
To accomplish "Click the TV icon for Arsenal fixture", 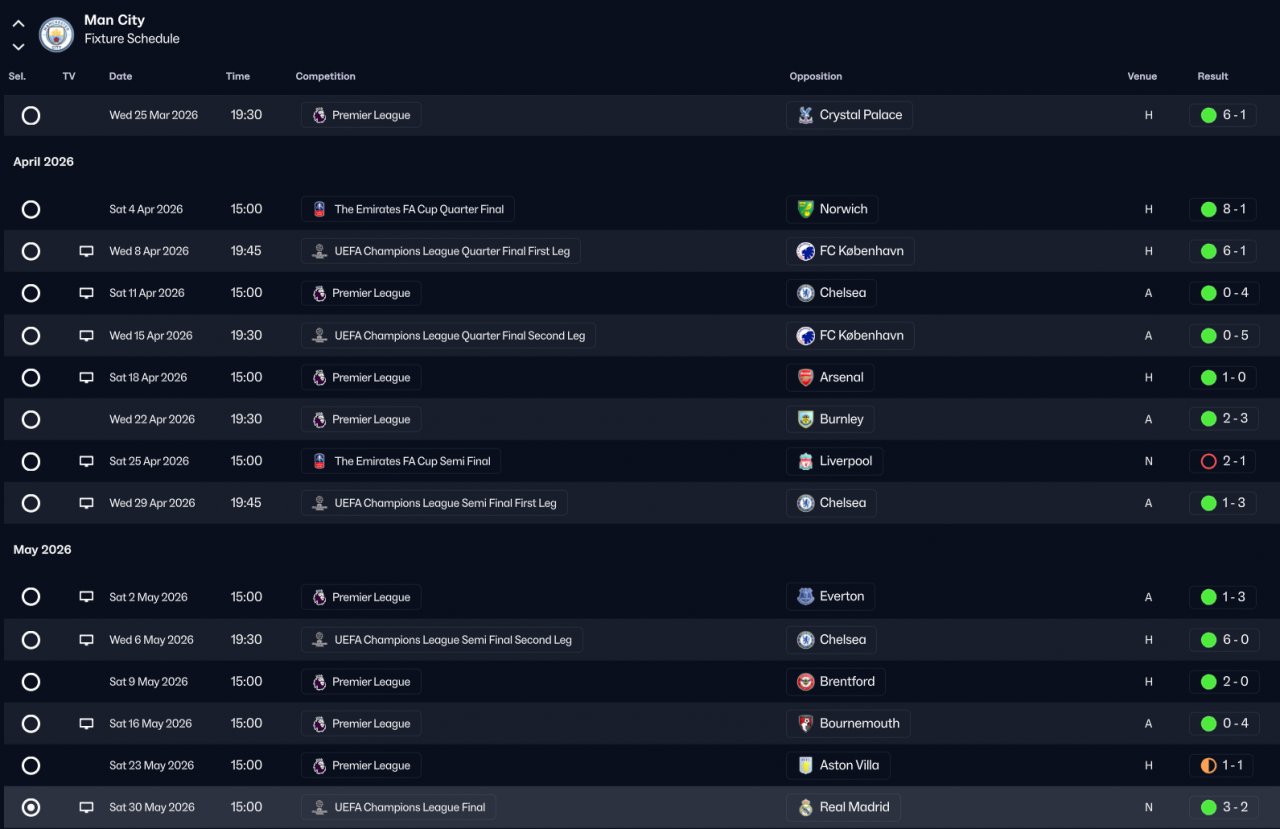I will point(86,378).
